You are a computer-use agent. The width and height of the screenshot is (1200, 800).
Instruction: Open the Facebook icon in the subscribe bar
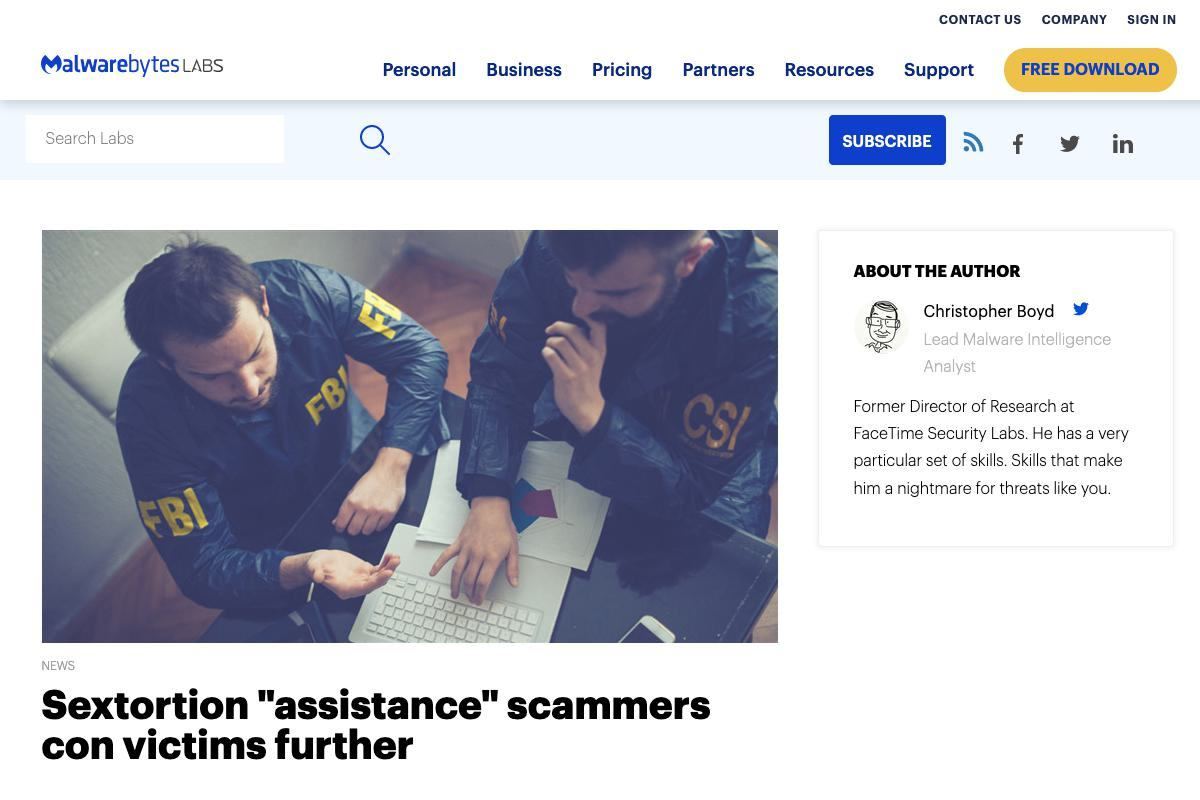[x=1018, y=144]
